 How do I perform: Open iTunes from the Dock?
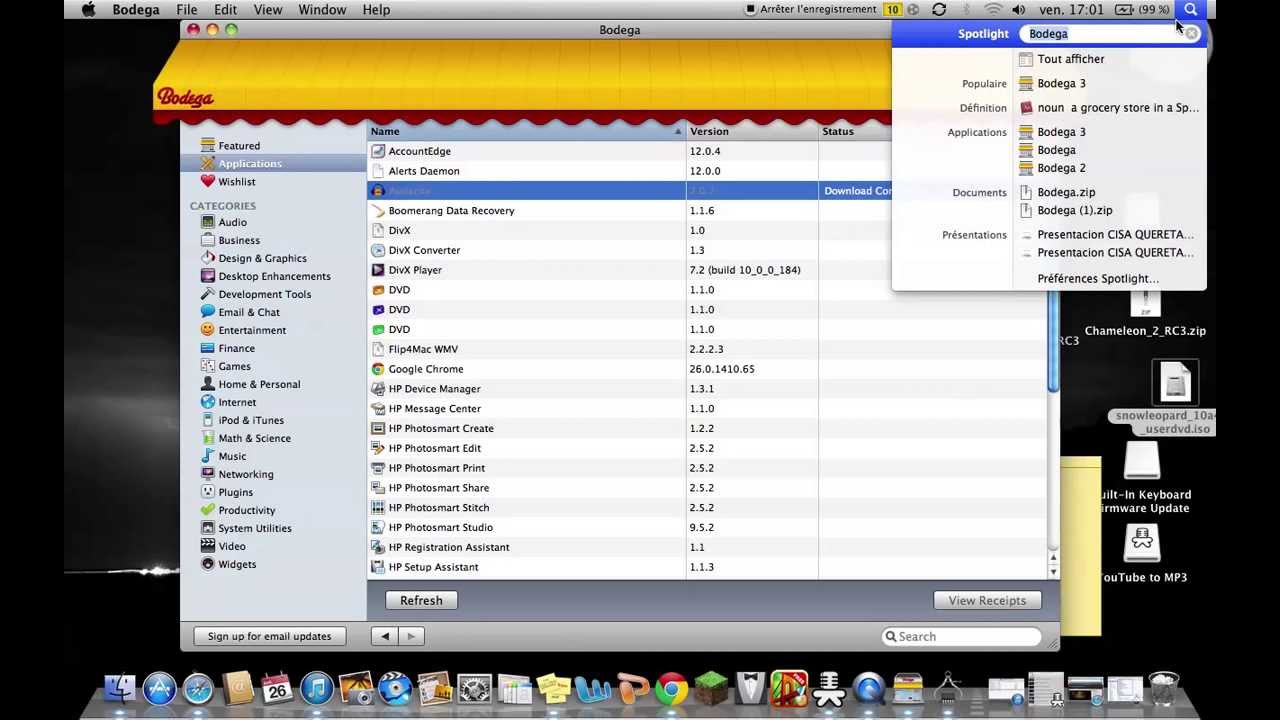(x=317, y=689)
